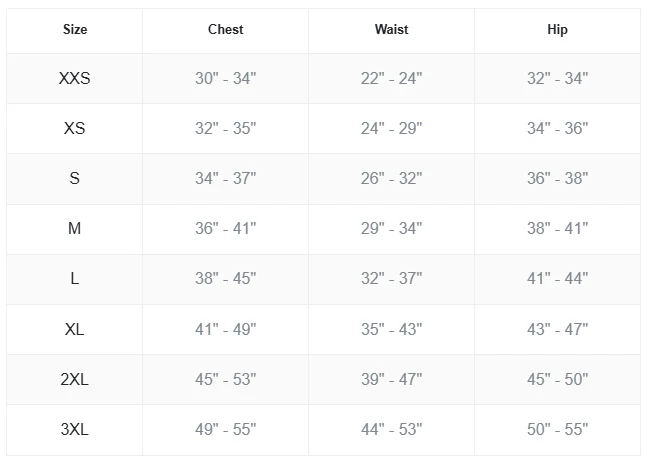
Task: Select the S size label
Action: point(75,178)
